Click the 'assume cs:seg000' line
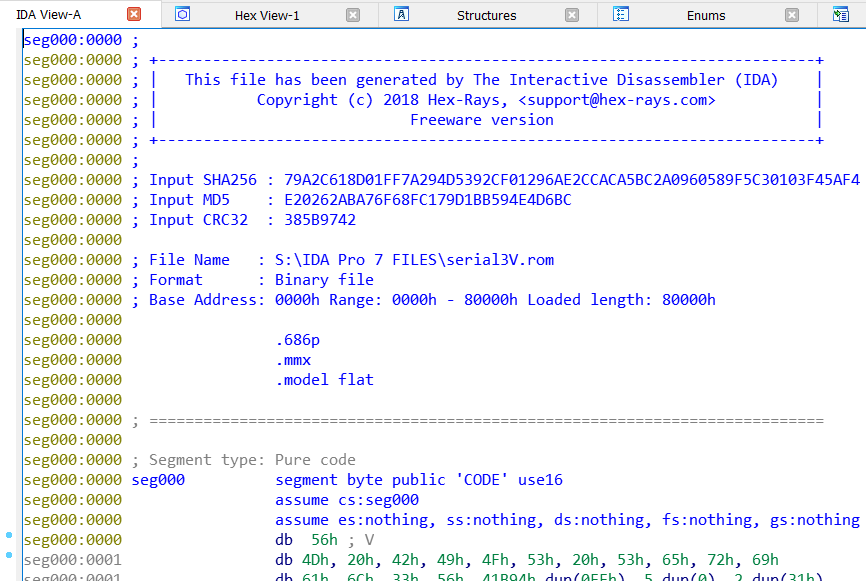Image resolution: width=866 pixels, height=581 pixels. [x=347, y=500]
